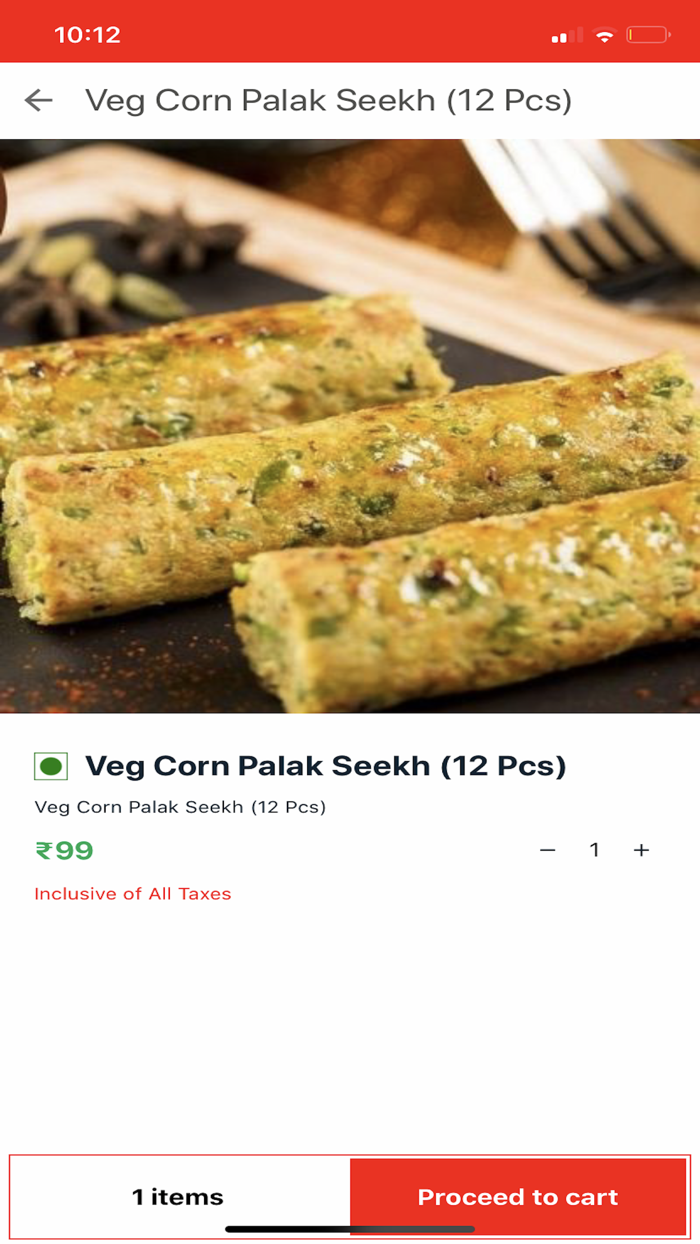Tap the quantity value 1
The image size is (700, 1244).
tap(594, 850)
